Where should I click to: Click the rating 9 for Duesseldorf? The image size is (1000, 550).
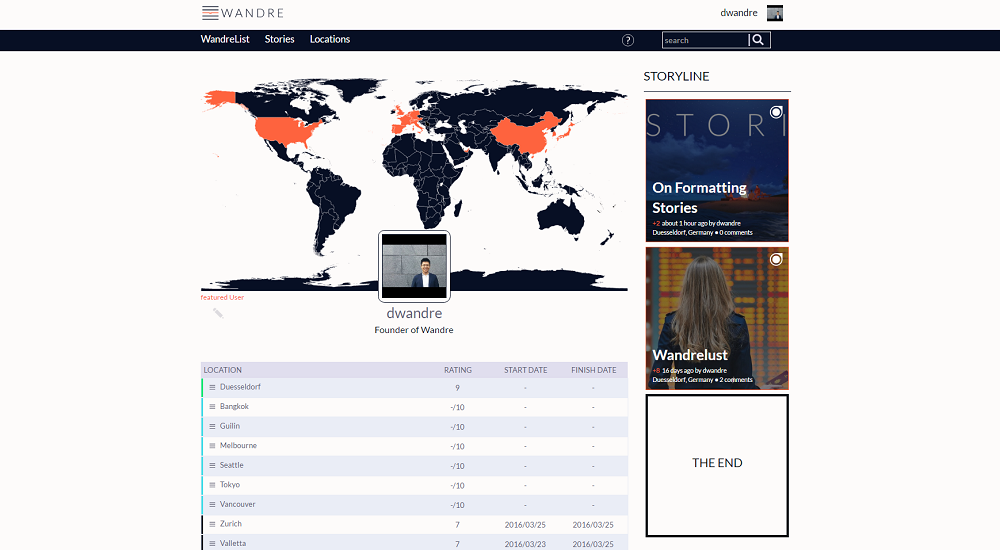click(x=457, y=388)
